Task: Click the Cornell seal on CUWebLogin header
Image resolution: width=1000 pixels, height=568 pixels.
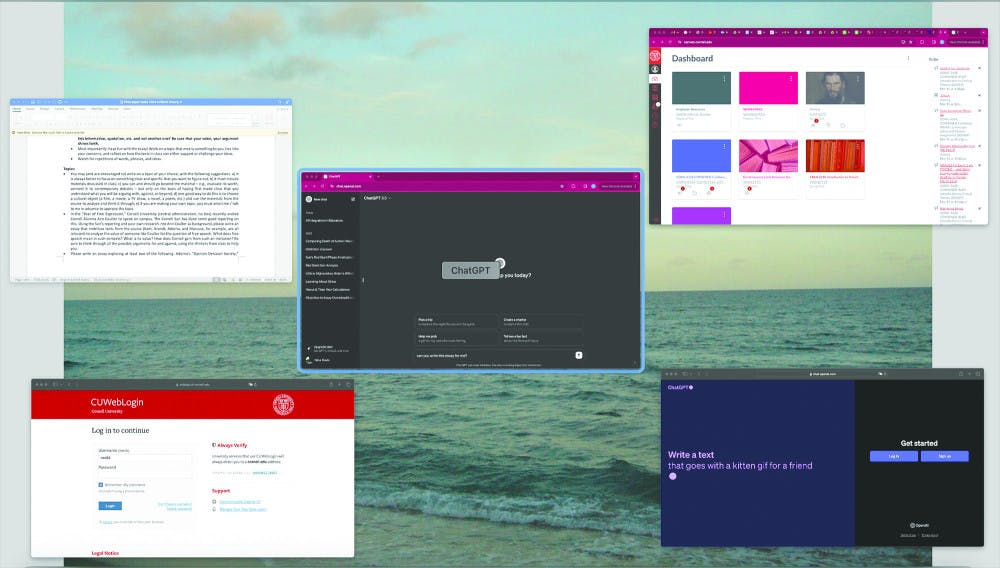Action: (x=283, y=404)
